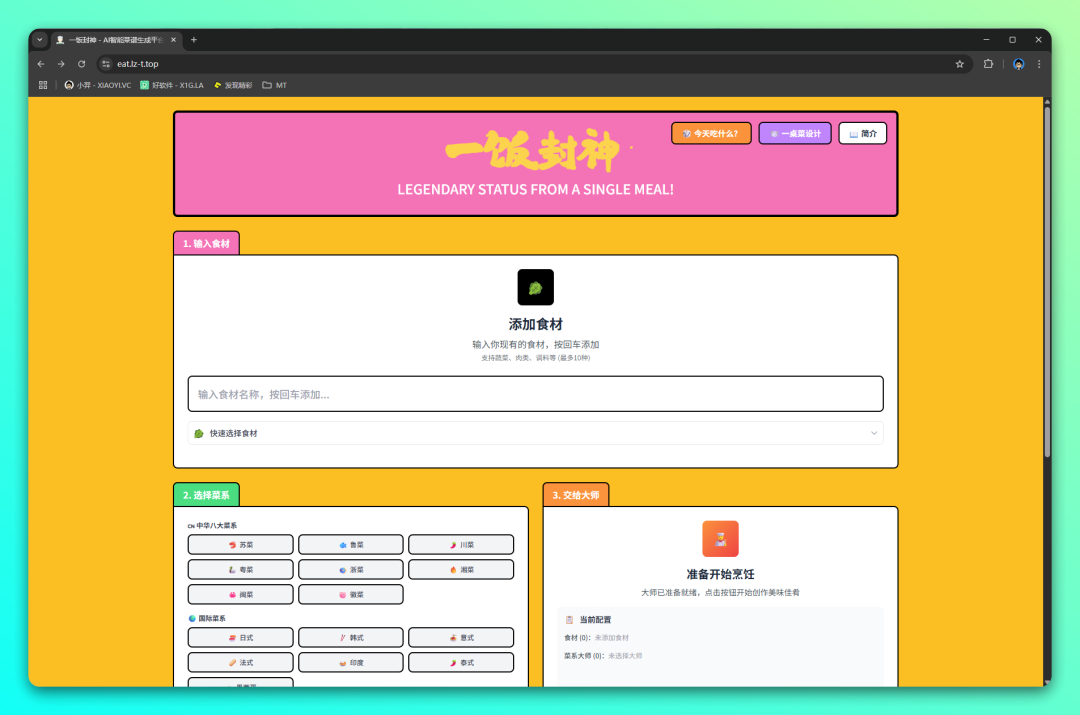Switch to the 3. 交给大师 tab label
Screen dimensions: 1080x715
[576, 495]
